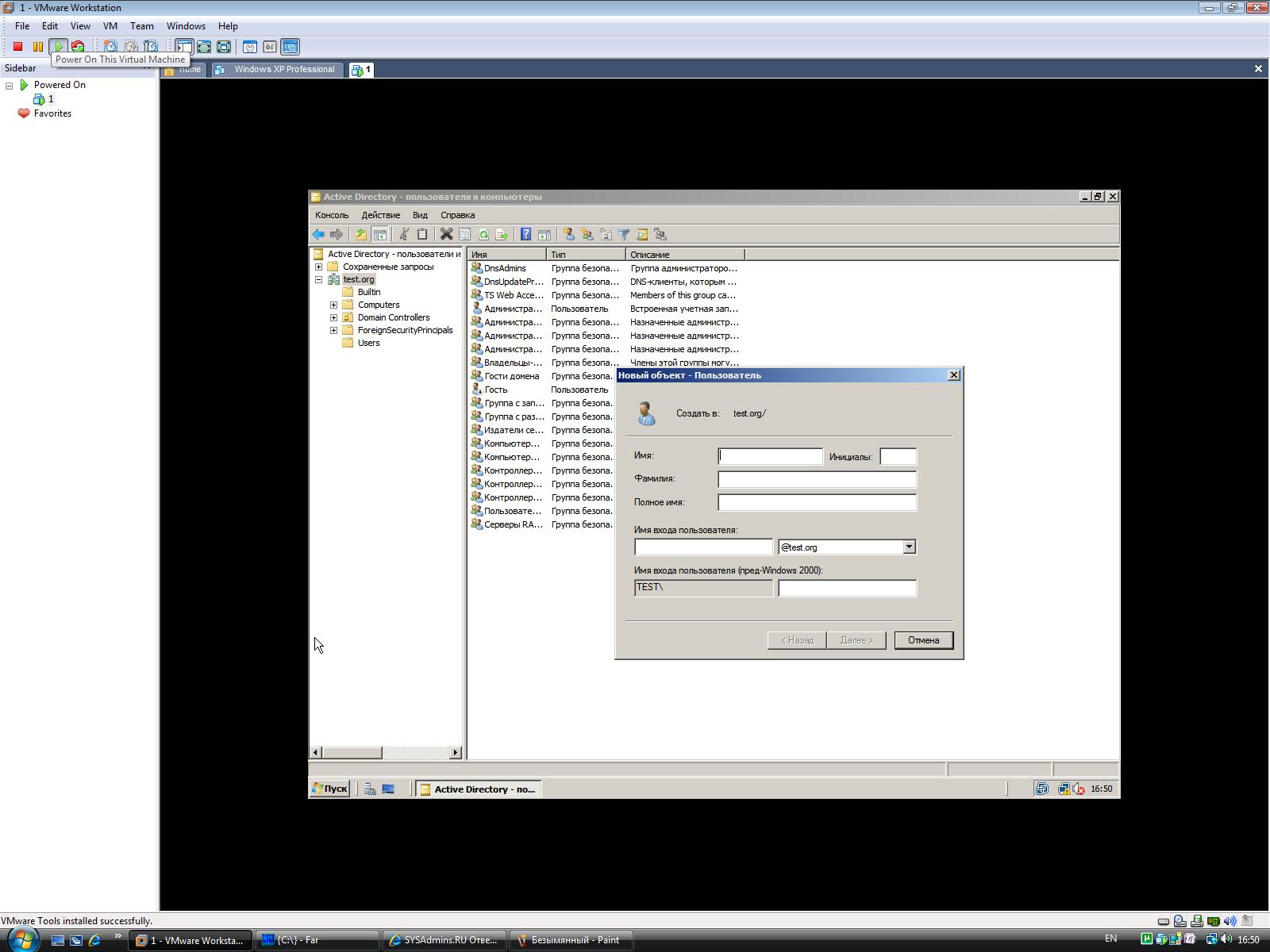1270x952 pixels.
Task: Open Favorites in the VMware sidebar
Action: 44,113
